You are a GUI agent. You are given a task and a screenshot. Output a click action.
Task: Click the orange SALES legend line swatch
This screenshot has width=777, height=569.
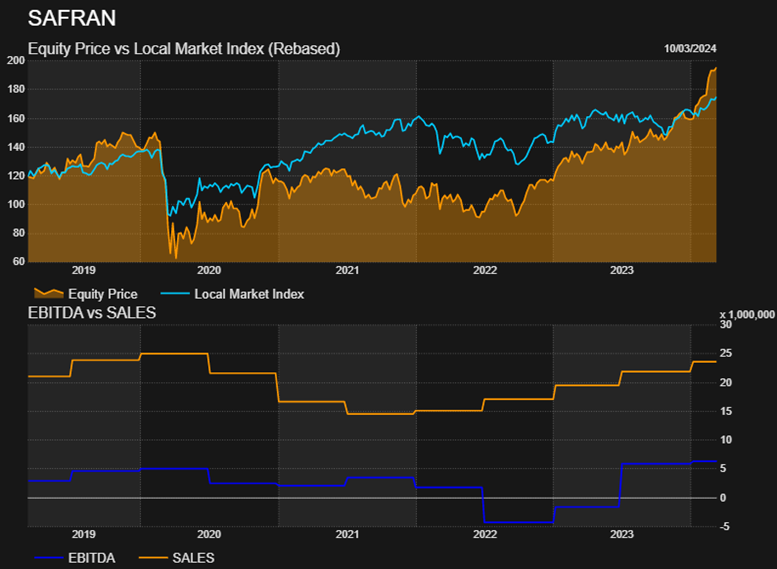pyautogui.click(x=153, y=558)
